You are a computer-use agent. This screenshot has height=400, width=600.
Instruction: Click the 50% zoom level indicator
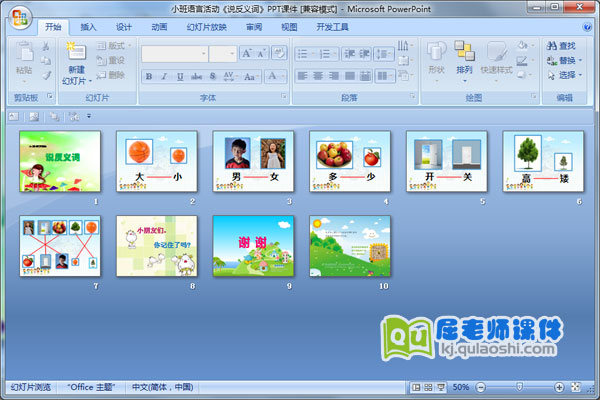[461, 387]
